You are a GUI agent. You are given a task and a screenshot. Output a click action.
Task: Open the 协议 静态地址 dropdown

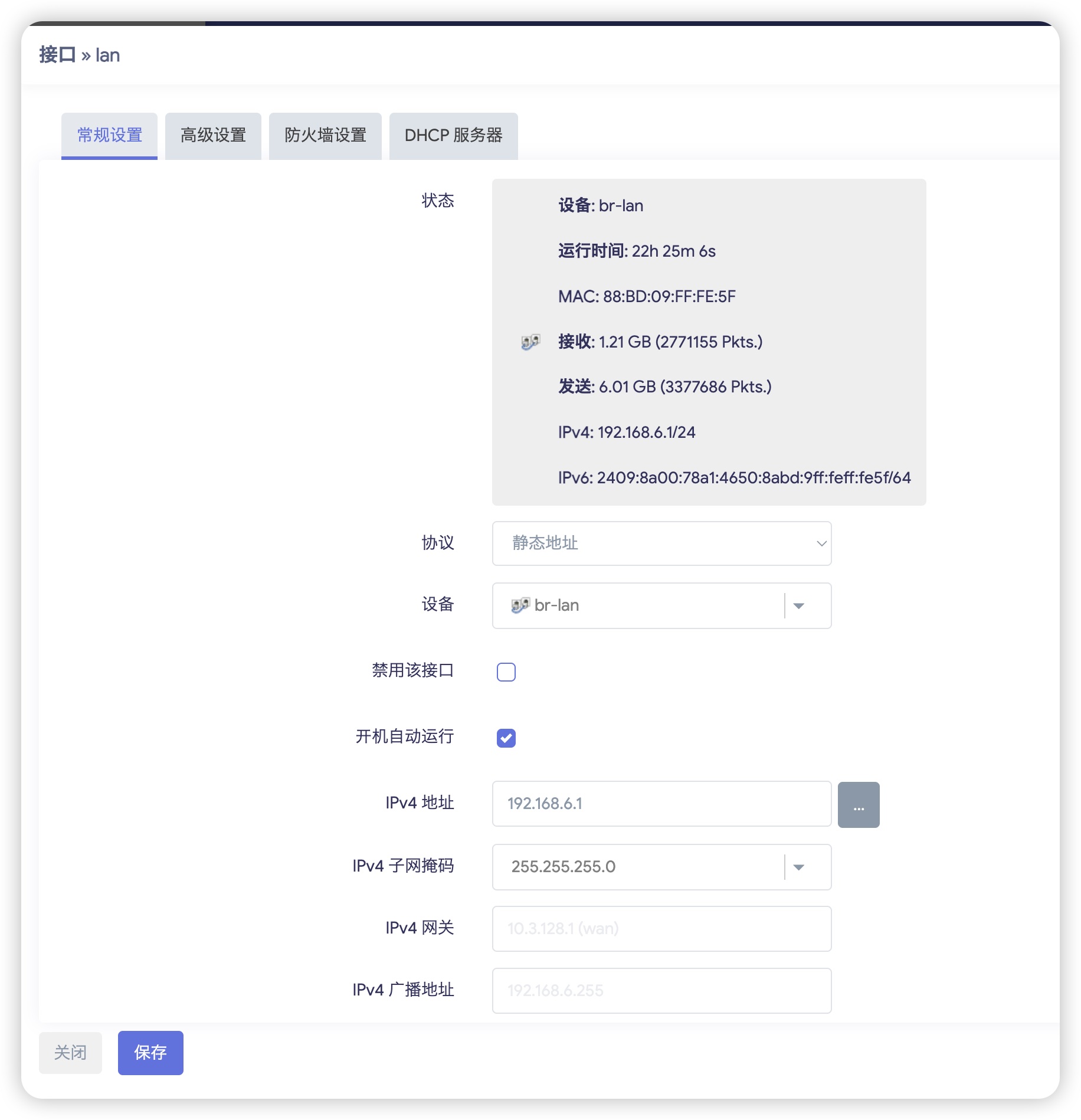point(661,543)
